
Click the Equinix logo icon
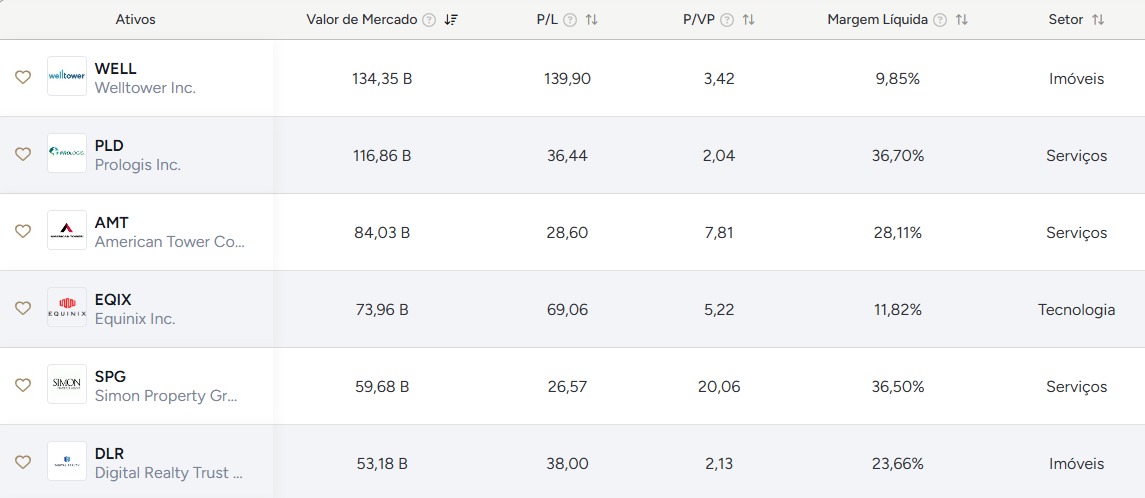67,308
